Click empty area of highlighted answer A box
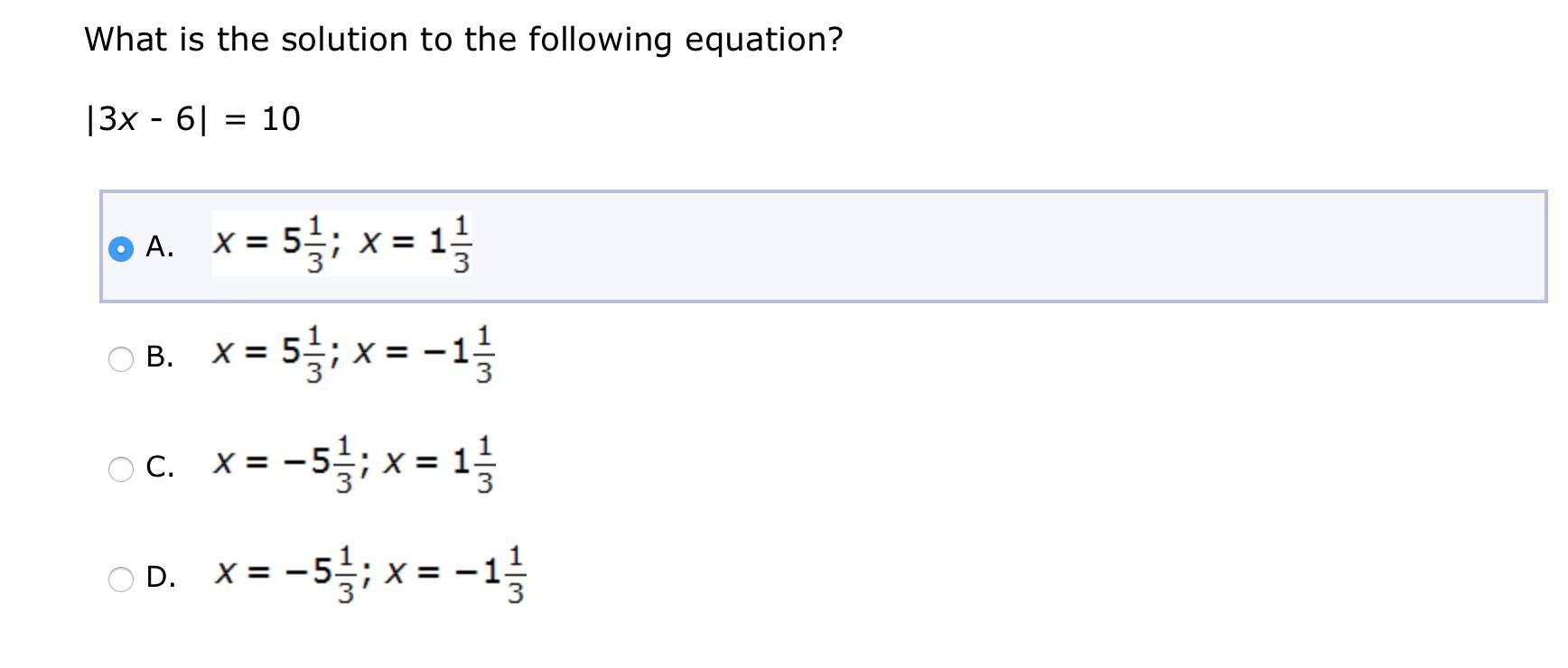The image size is (1568, 668). (x=994, y=246)
